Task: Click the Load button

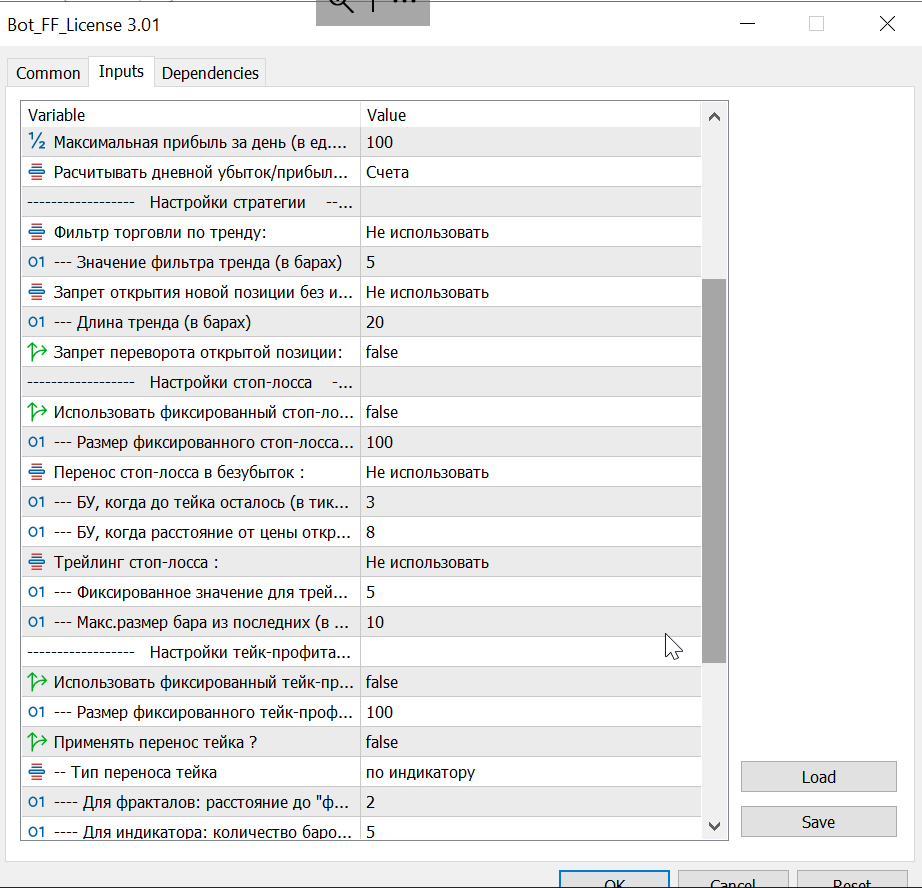Action: [x=818, y=777]
